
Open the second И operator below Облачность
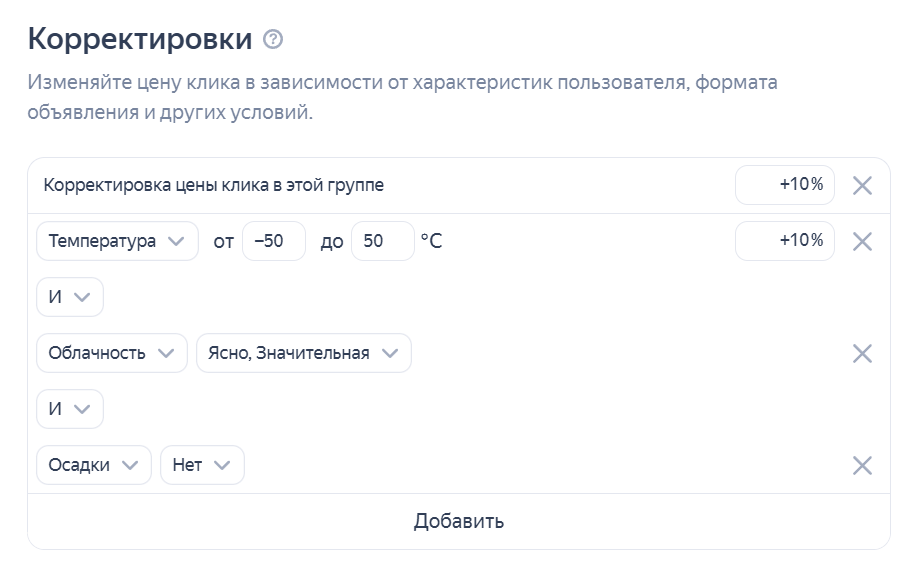[70, 409]
